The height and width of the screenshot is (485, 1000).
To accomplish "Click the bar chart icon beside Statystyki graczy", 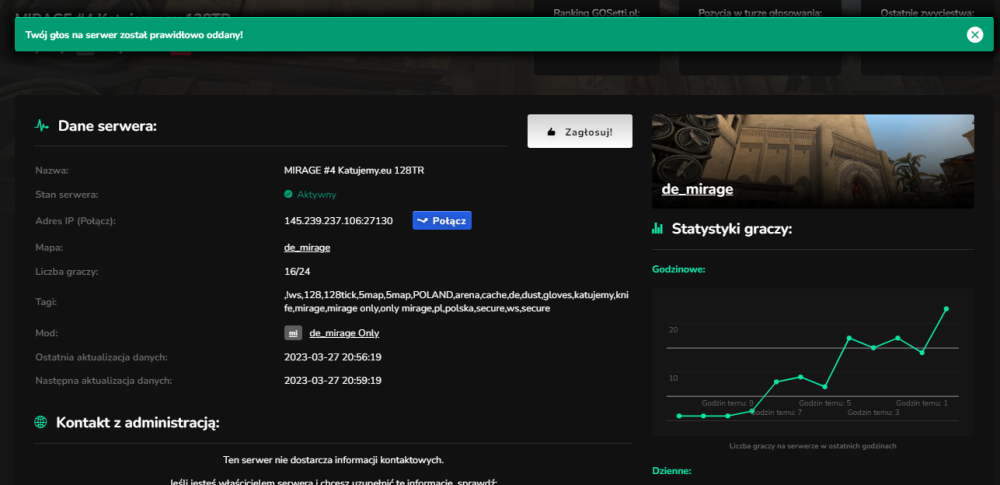I will click(x=658, y=228).
